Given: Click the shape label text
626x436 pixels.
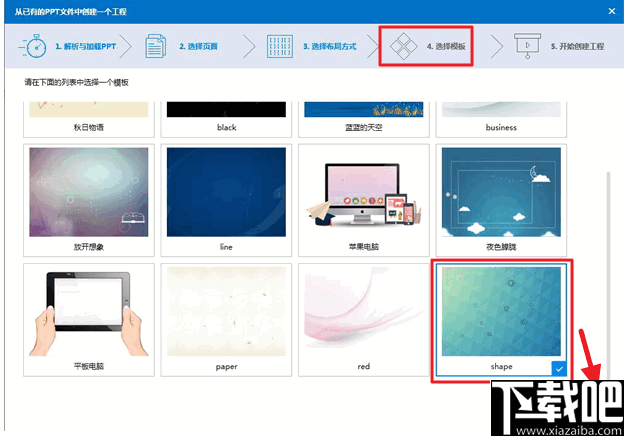Looking at the screenshot, I should 501,367.
